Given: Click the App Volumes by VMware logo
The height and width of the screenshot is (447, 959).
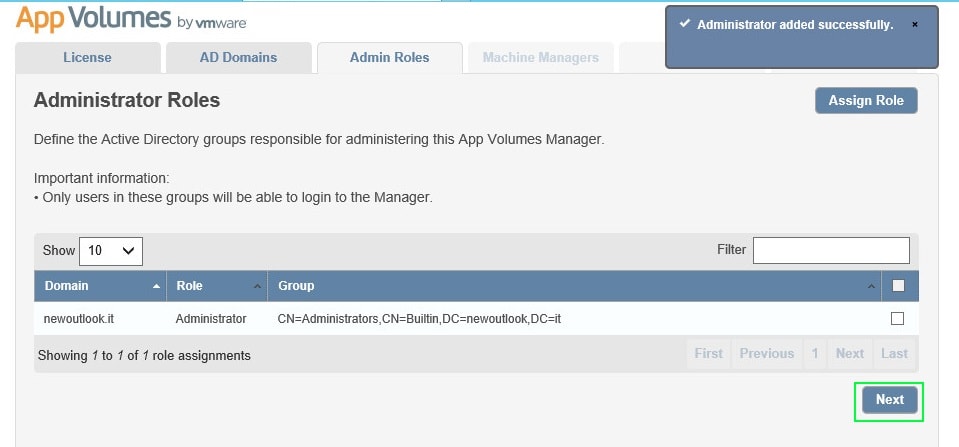Looking at the screenshot, I should coord(131,20).
